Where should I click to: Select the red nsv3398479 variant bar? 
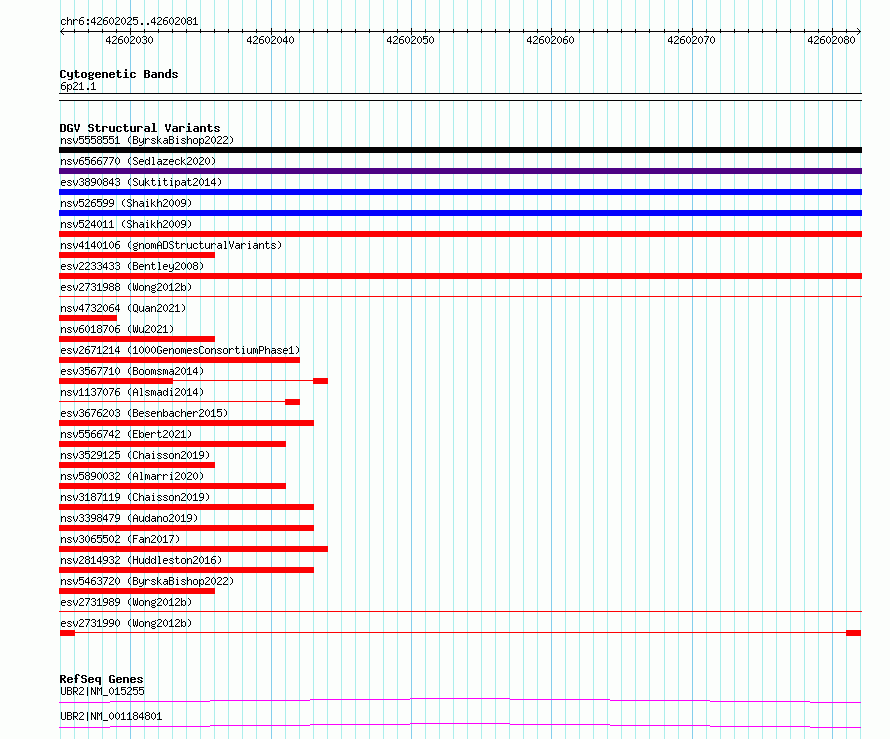pyautogui.click(x=186, y=528)
